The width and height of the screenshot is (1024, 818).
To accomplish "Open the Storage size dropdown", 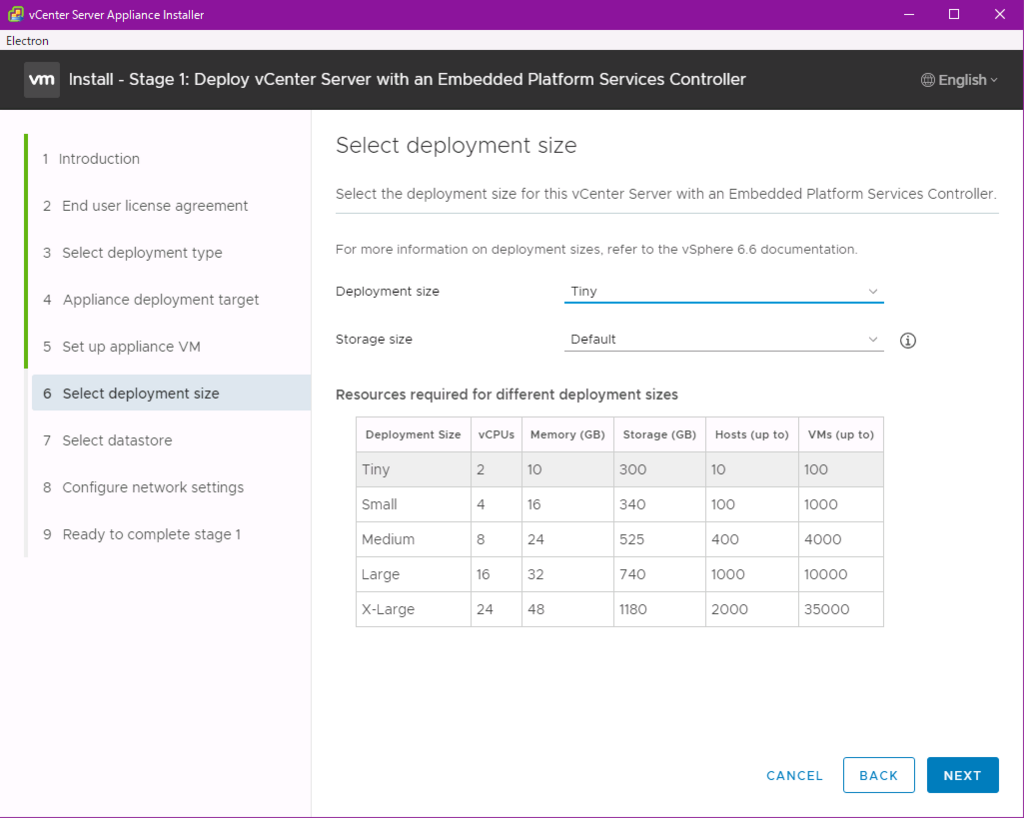I will click(724, 339).
